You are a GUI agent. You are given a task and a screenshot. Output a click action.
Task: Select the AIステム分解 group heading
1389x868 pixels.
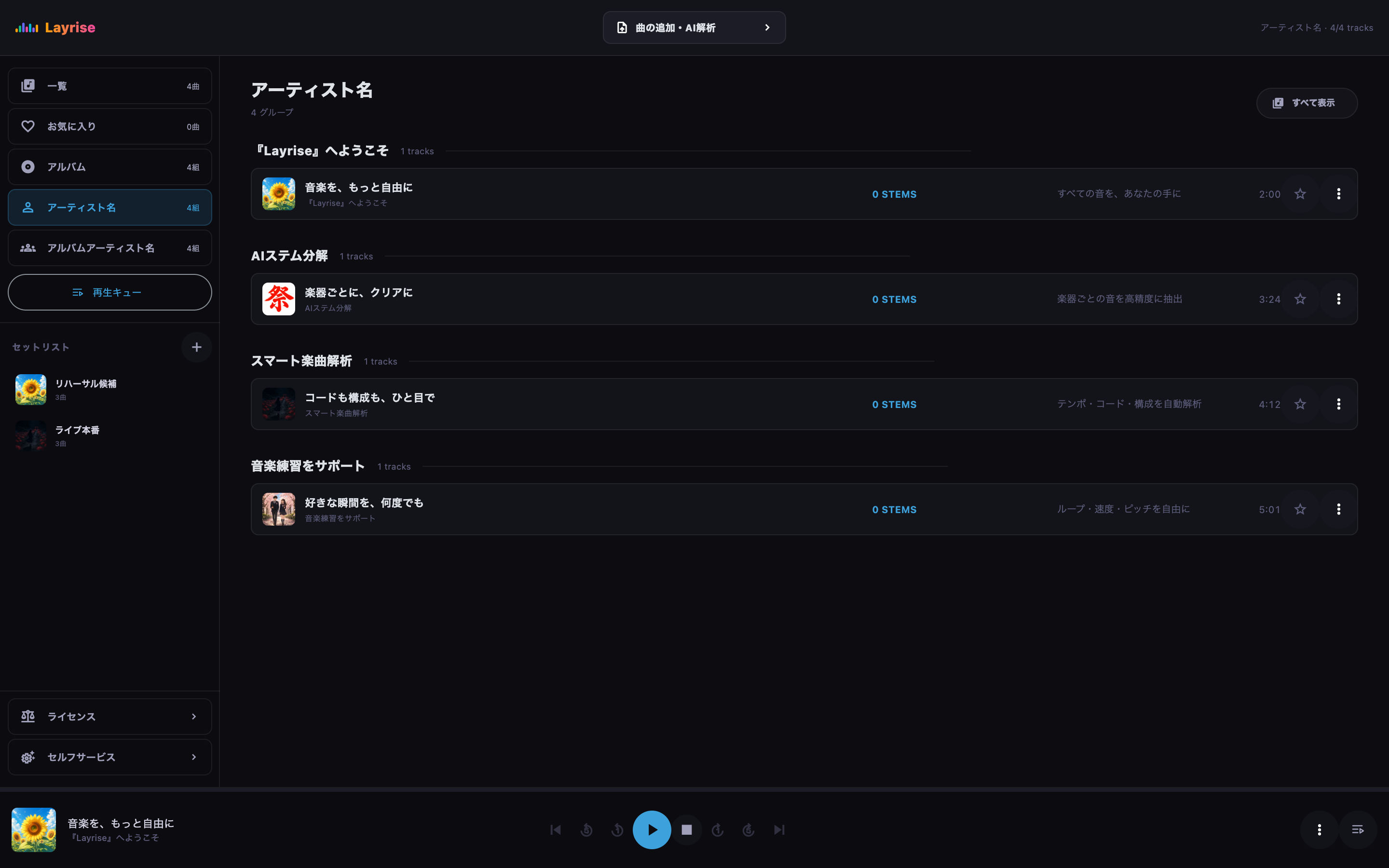[289, 256]
